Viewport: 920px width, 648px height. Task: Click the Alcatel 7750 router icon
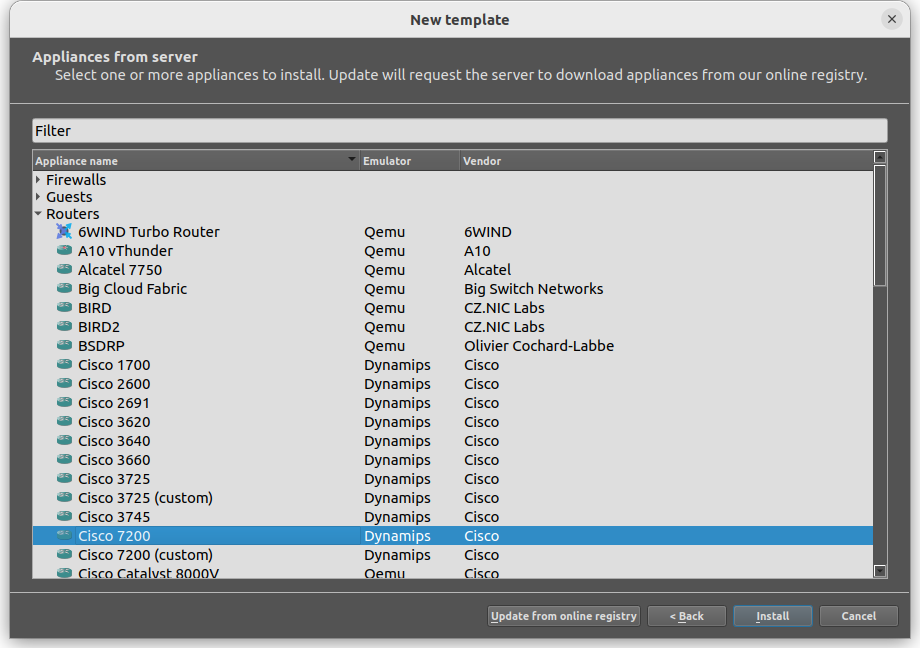(x=64, y=269)
